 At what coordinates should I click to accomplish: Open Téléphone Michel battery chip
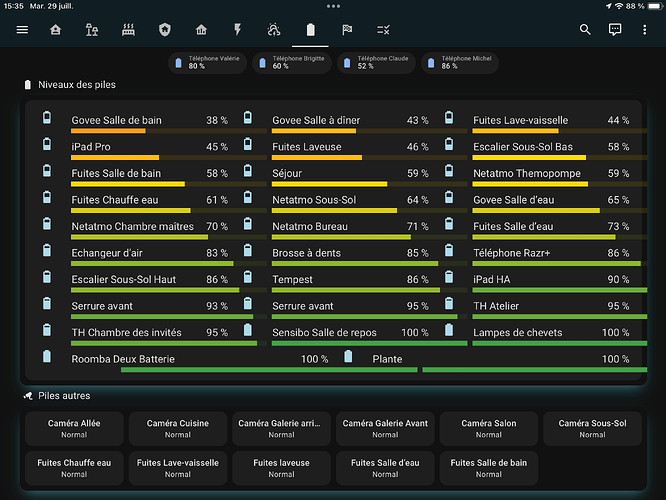point(460,62)
